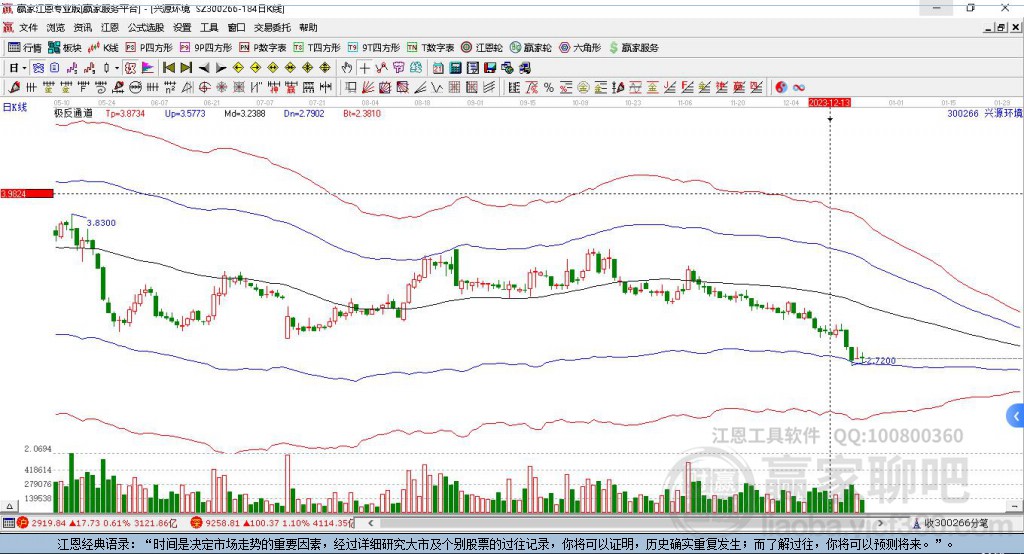1024x554 pixels.
Task: Click the Tp=3.8734 indicator value
Action: pos(125,113)
